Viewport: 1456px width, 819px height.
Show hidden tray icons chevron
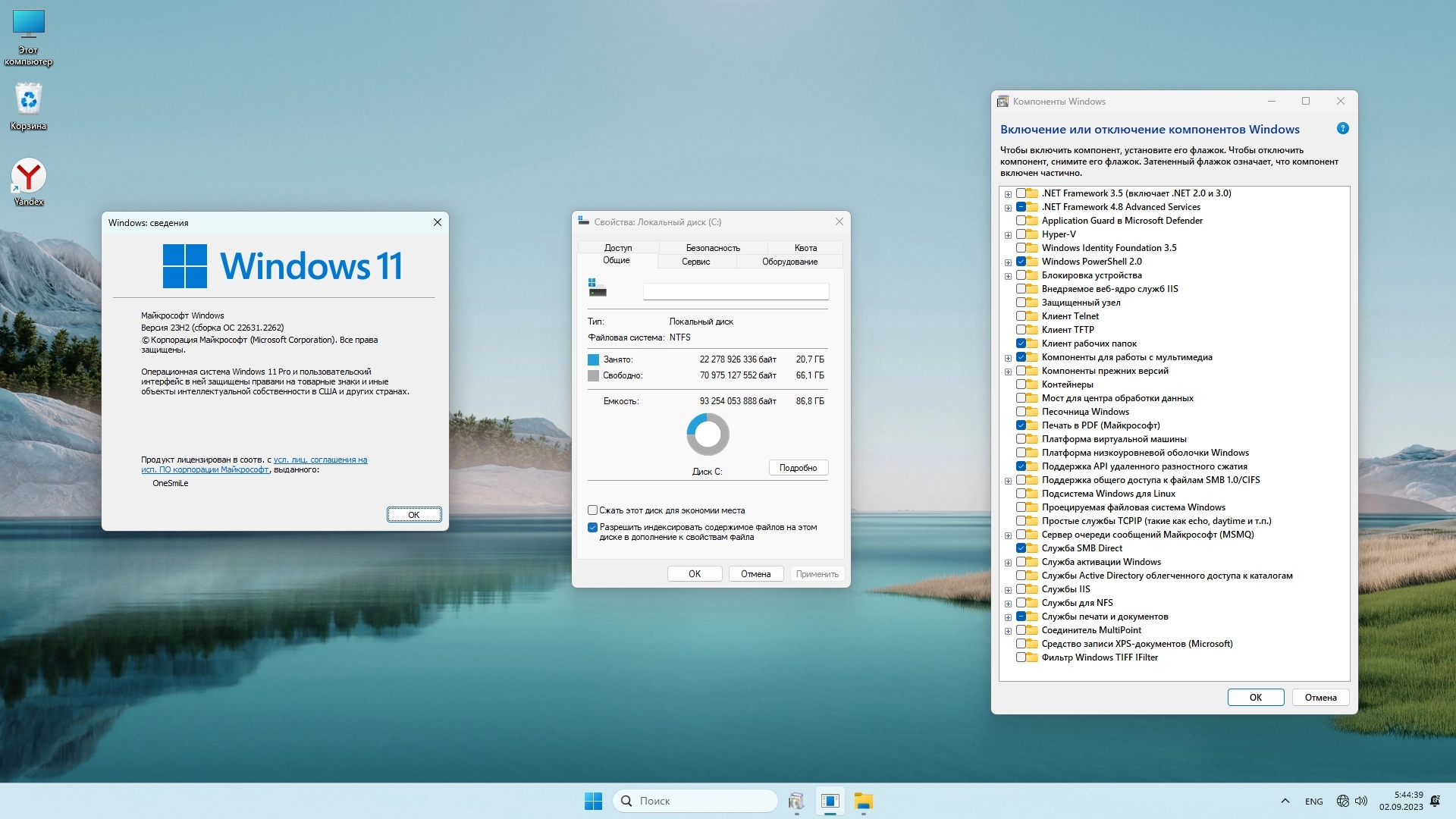point(1285,801)
